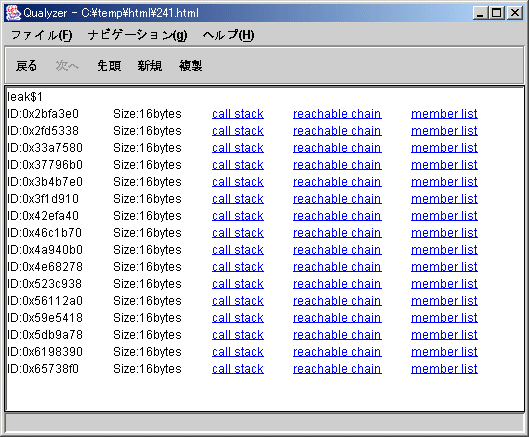Open call stack for ID:0x42efa40
The width and height of the screenshot is (529, 437).
coord(238,216)
